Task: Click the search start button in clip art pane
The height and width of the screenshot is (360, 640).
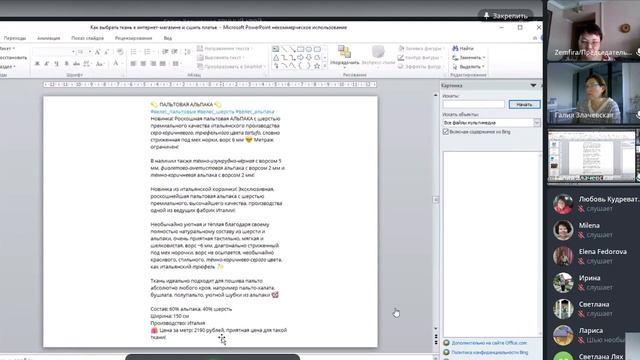Action: [x=524, y=104]
